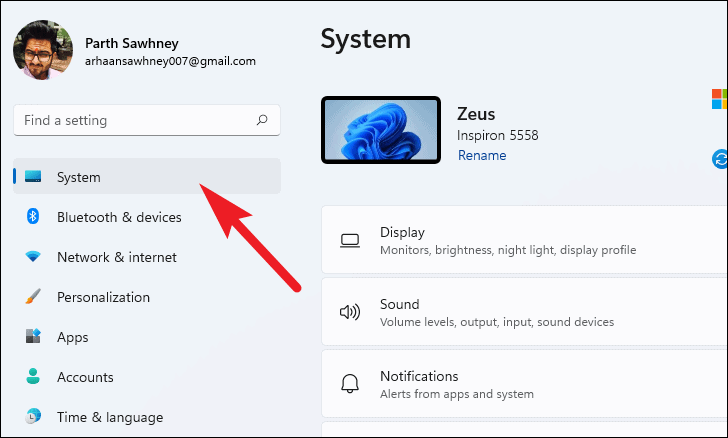Screen dimensions: 728x438
Task: Click the Parth Sawhney account name
Action: pos(132,43)
